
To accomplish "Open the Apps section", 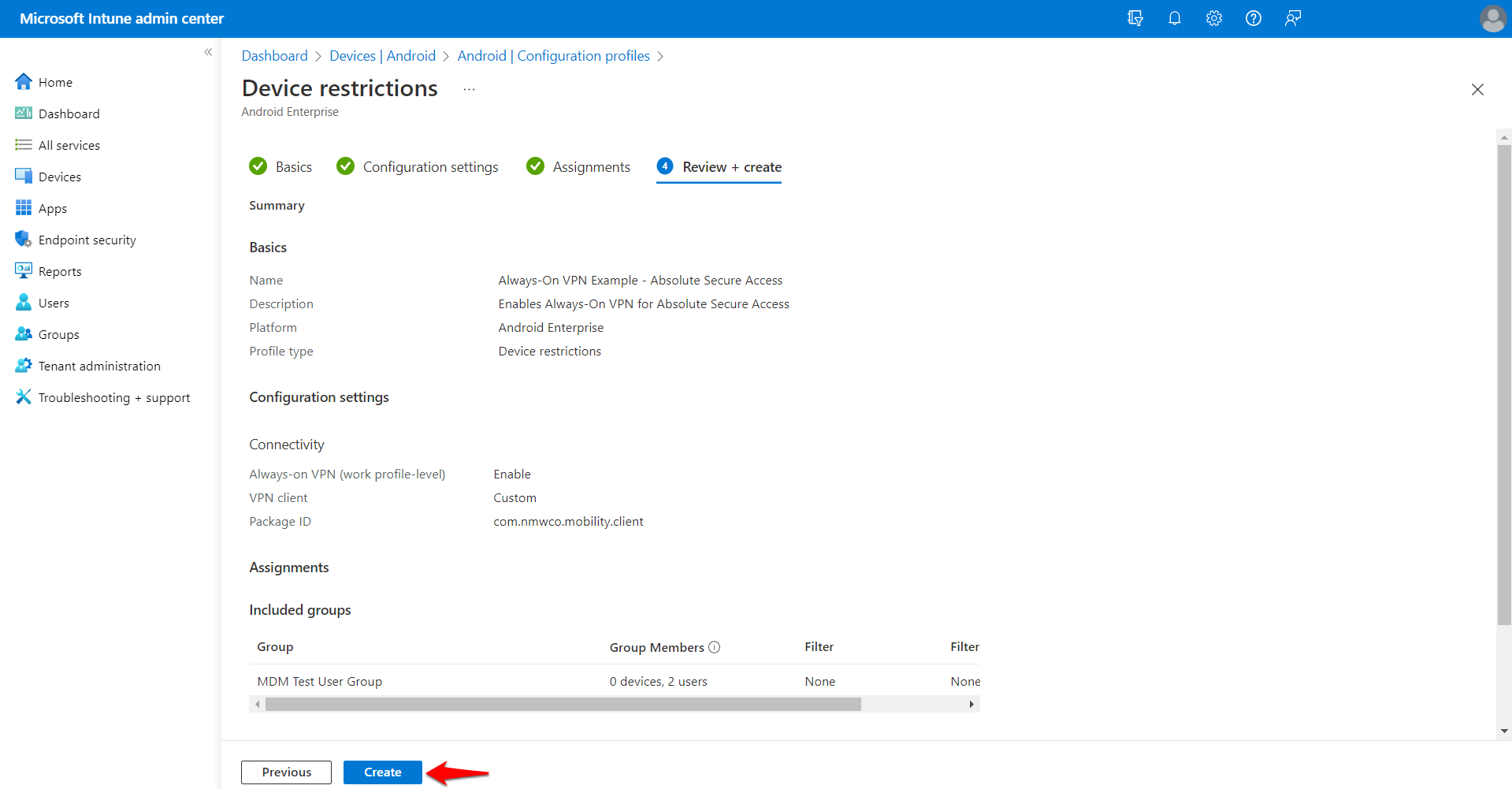I will pos(52,207).
